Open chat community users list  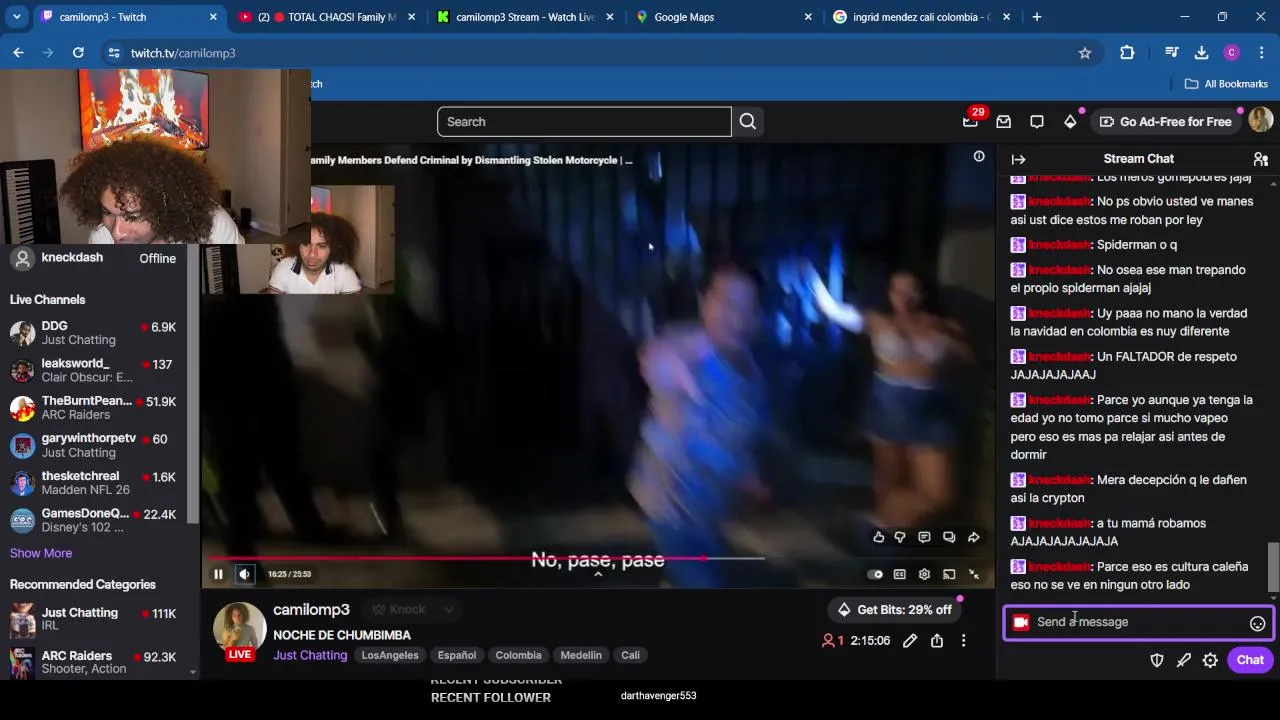[x=1261, y=159]
